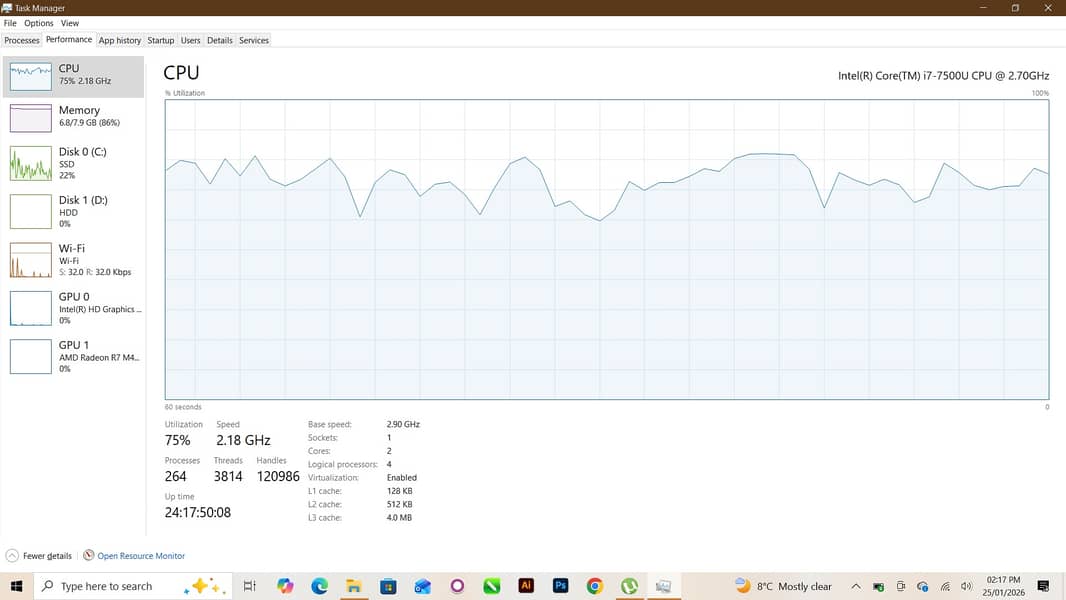Select the Disk 0 (C:) SSD graph icon
This screenshot has height=600, width=1066.
tap(30, 163)
